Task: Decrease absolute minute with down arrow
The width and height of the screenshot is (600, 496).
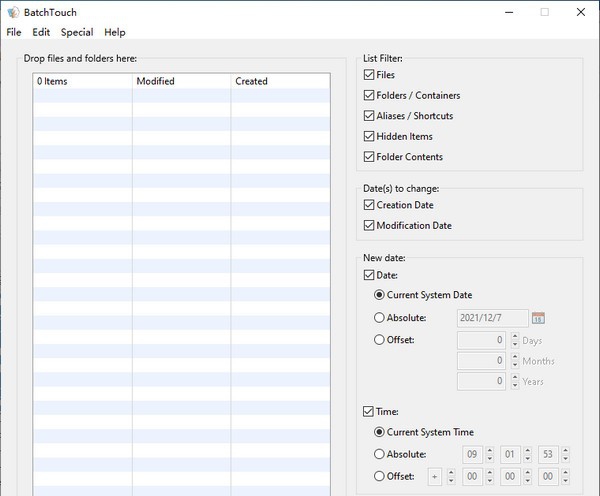Action: click(528, 458)
